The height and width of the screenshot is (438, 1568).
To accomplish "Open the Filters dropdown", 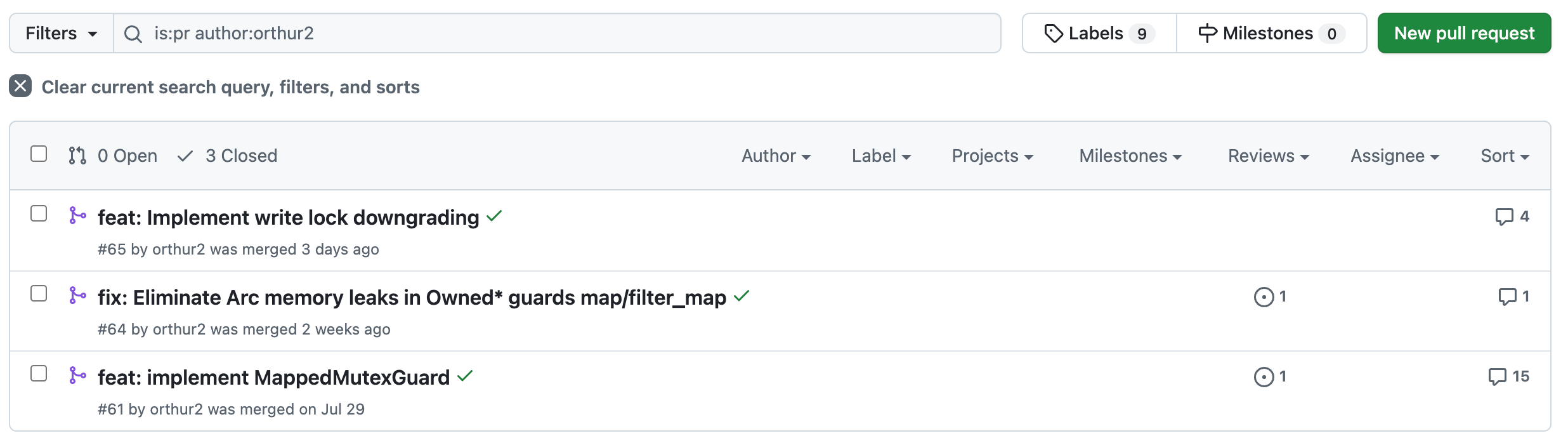I will tap(62, 34).
